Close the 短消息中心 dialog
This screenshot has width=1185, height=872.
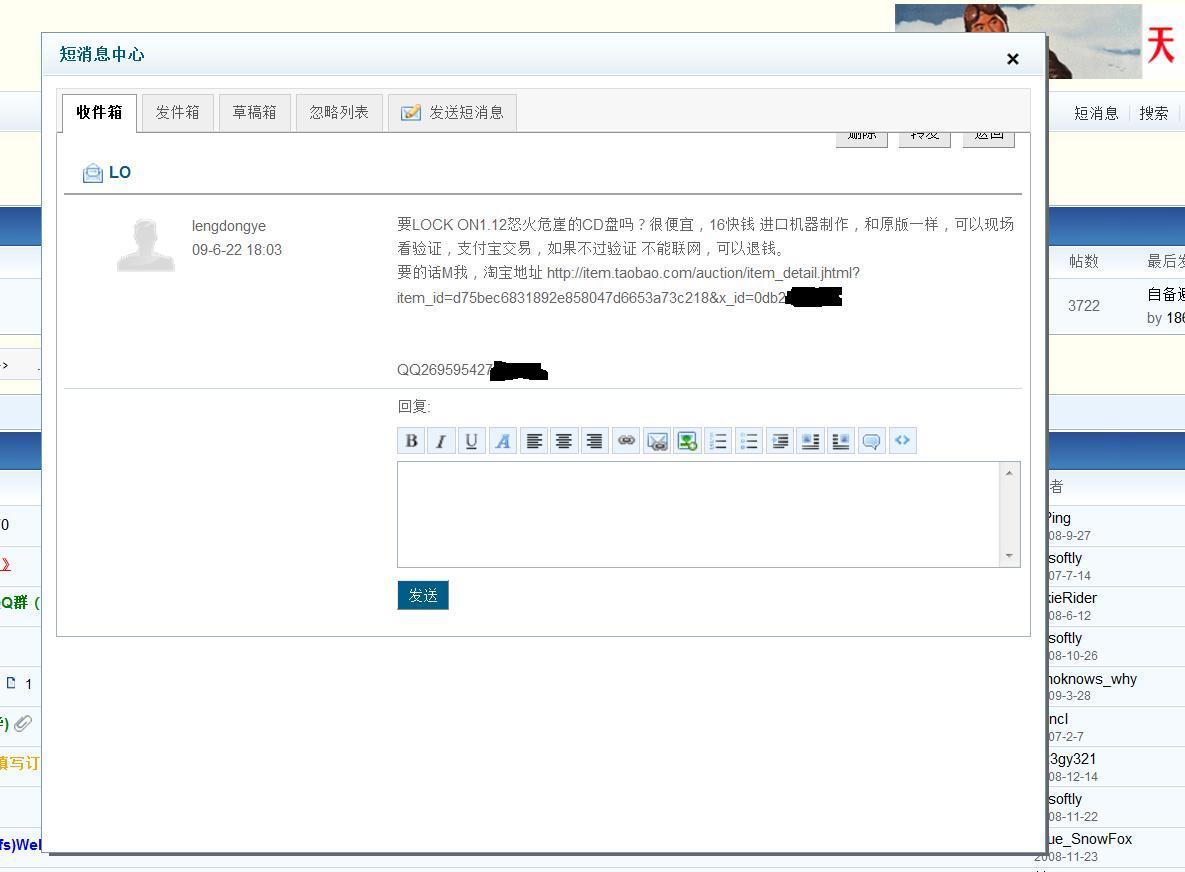[x=1012, y=59]
